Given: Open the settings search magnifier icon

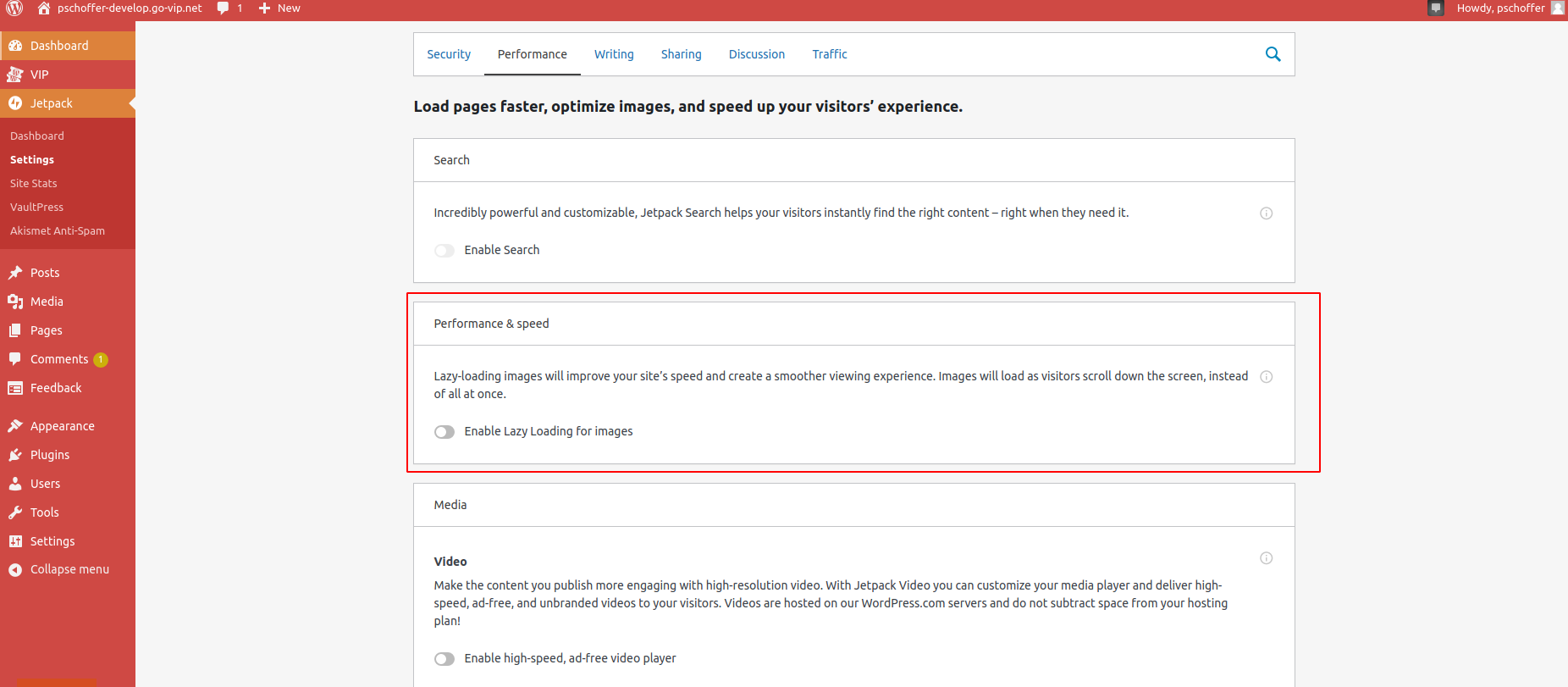Looking at the screenshot, I should click(x=1273, y=54).
